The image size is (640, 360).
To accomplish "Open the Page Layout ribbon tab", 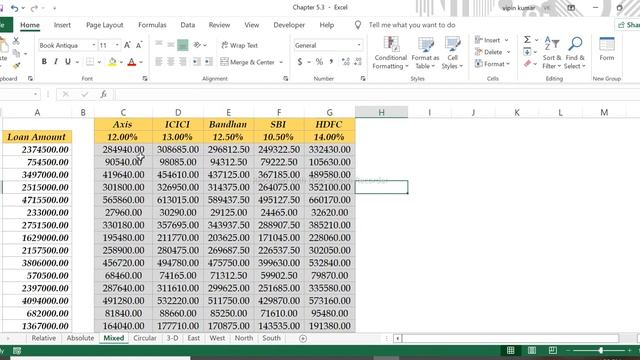I will coord(104,25).
